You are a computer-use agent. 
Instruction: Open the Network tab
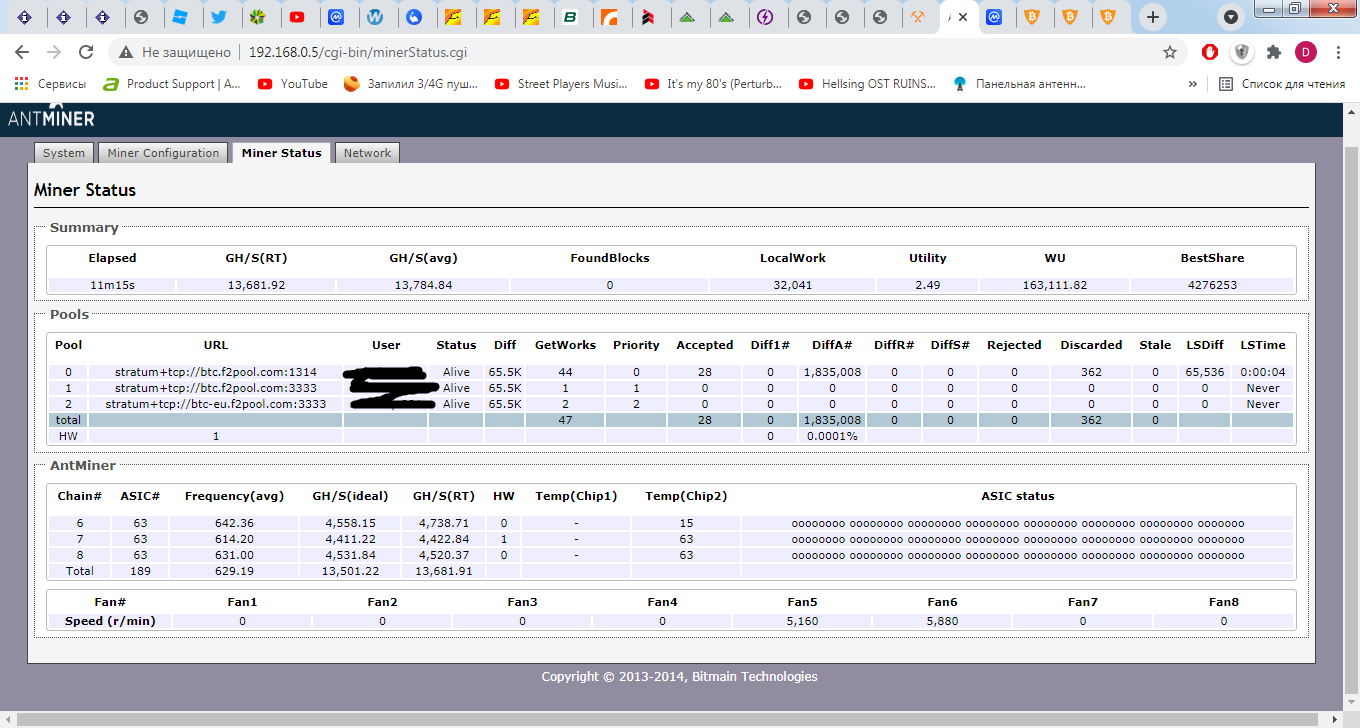click(x=367, y=153)
